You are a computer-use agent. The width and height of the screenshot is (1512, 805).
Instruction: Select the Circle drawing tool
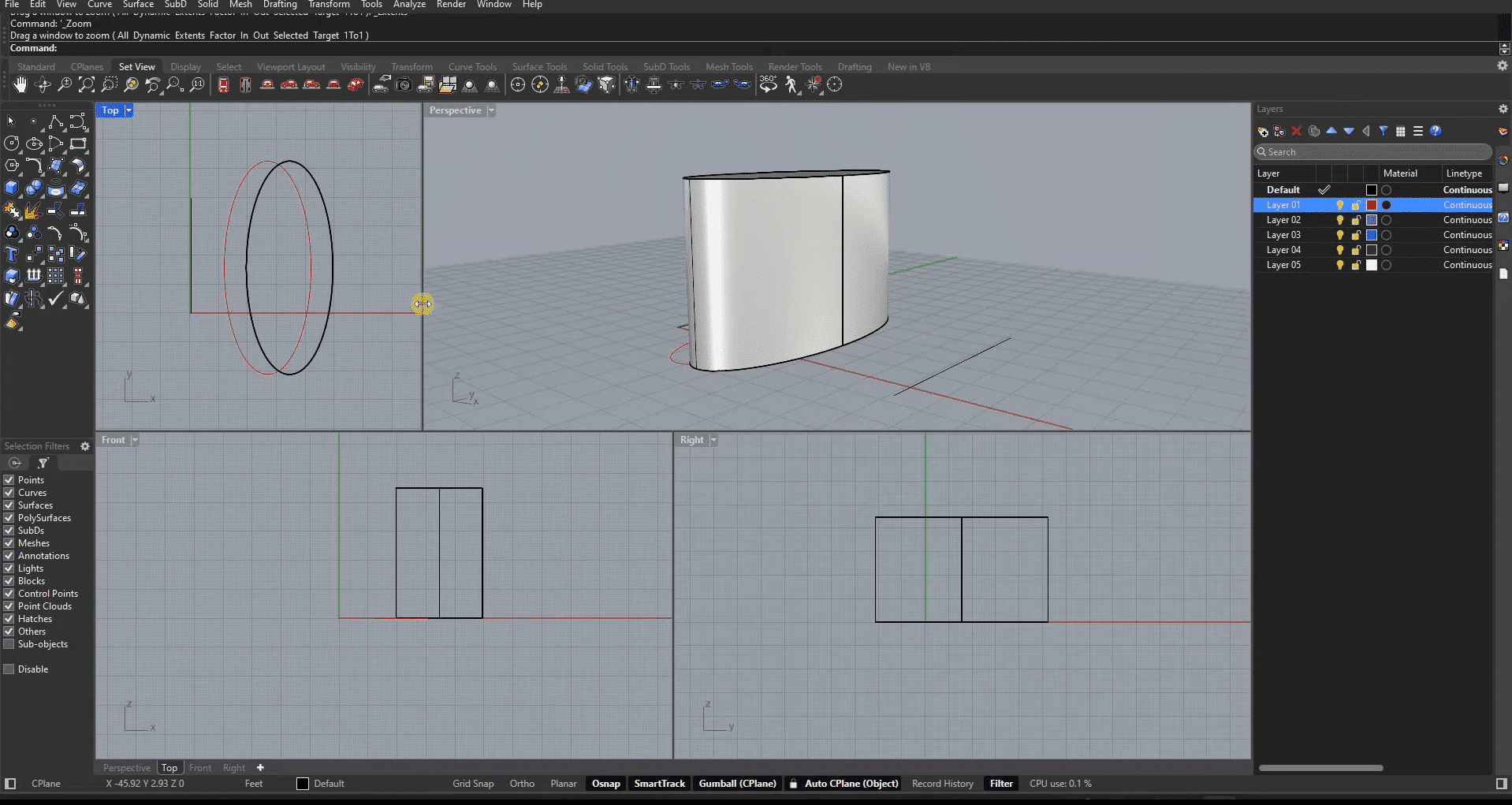[x=12, y=143]
